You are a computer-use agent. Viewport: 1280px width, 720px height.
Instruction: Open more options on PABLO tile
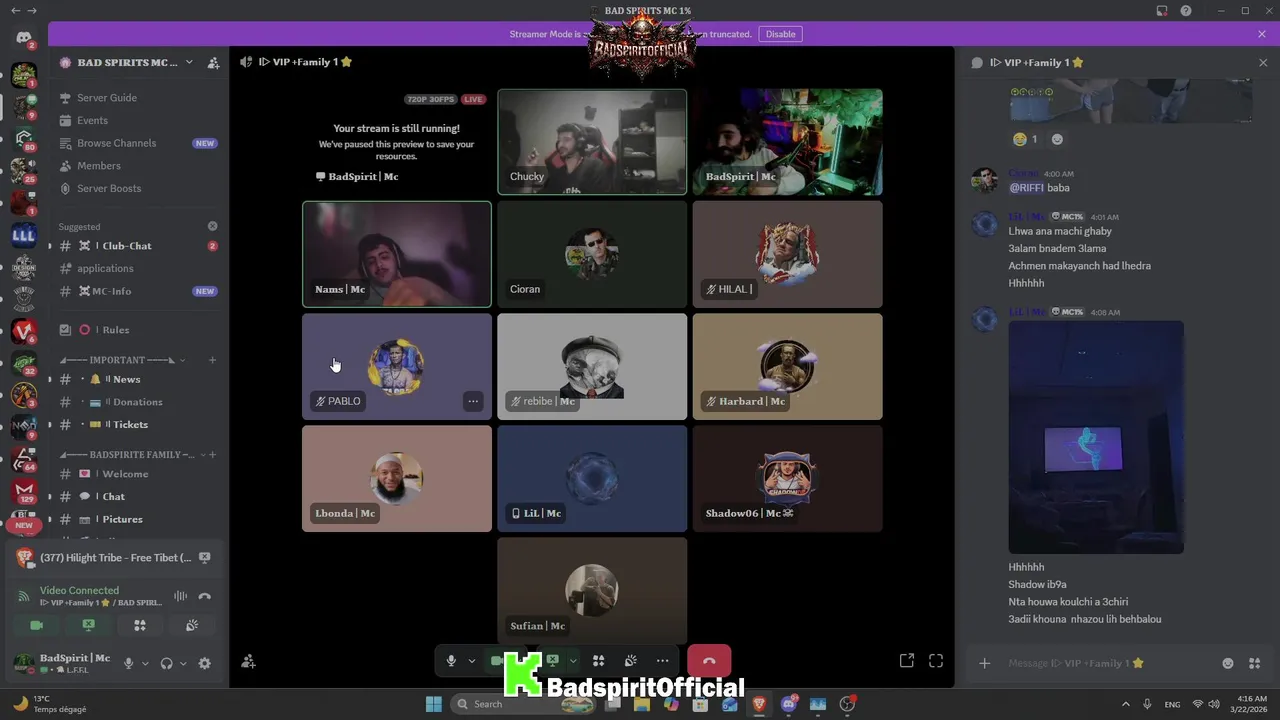473,401
